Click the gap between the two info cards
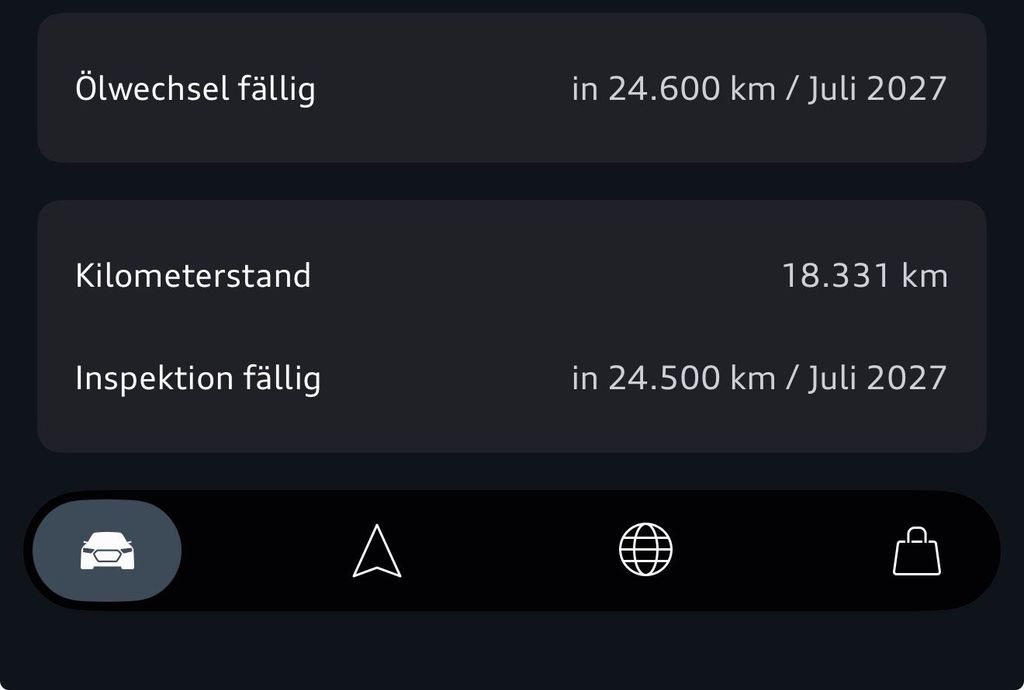This screenshot has width=1024, height=690. (512, 182)
